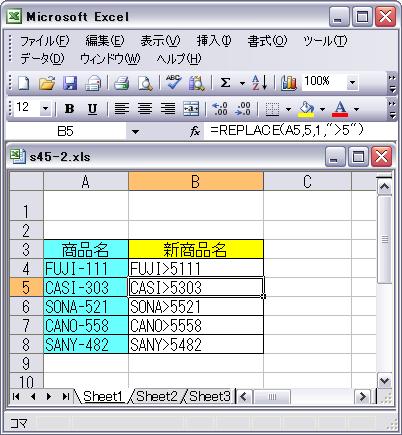This screenshot has width=402, height=435.
Task: Click the envelope email icon
Action: pyautogui.click(x=93, y=83)
